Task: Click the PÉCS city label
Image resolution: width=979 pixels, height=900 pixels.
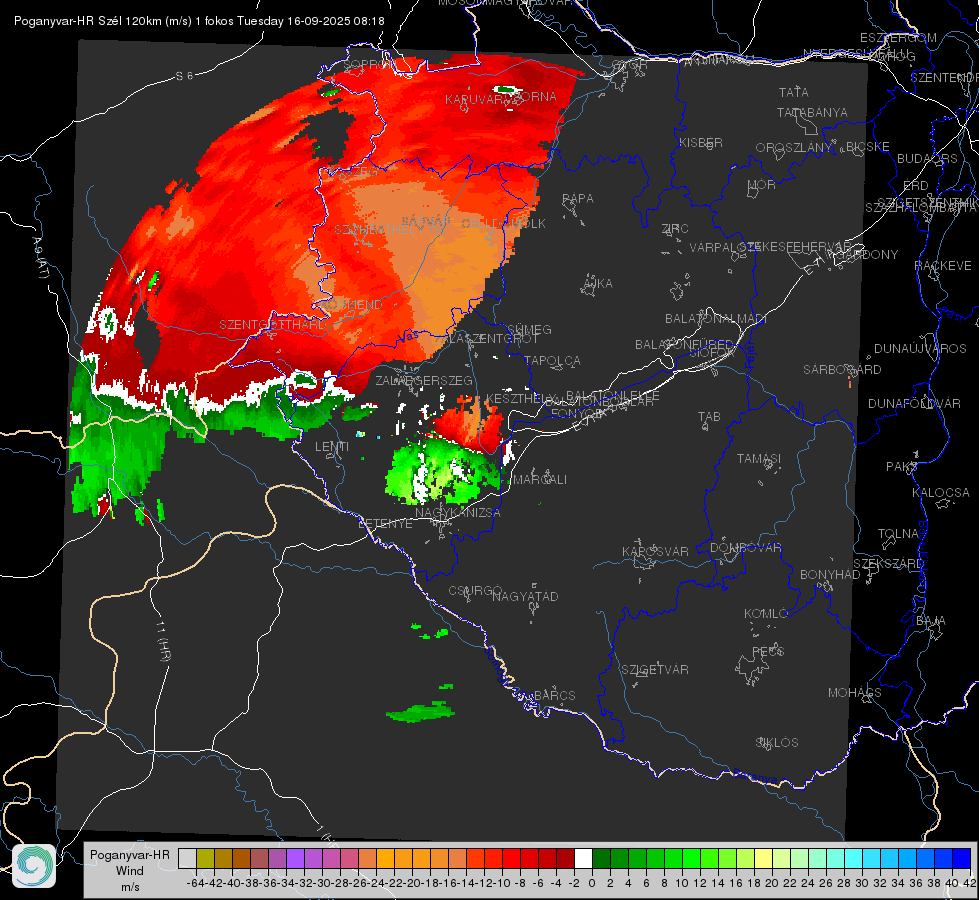Action: [x=767, y=651]
